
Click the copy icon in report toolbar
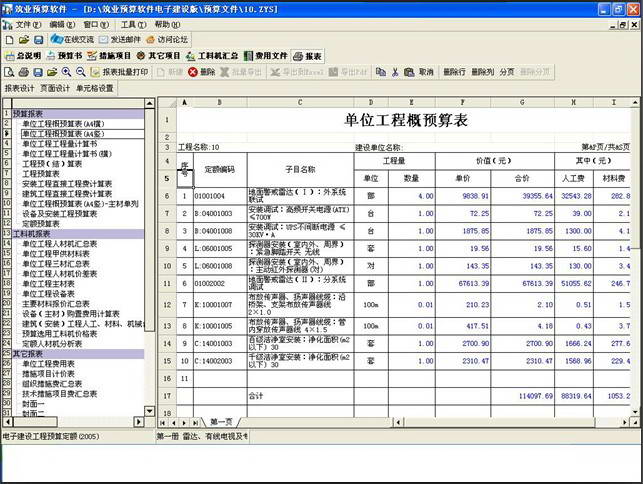tap(381, 72)
